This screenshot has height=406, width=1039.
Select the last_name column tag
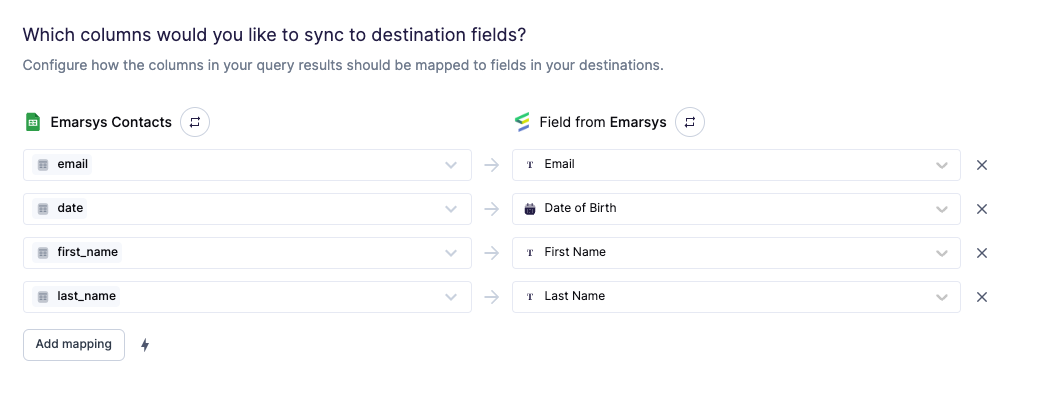pos(76,296)
